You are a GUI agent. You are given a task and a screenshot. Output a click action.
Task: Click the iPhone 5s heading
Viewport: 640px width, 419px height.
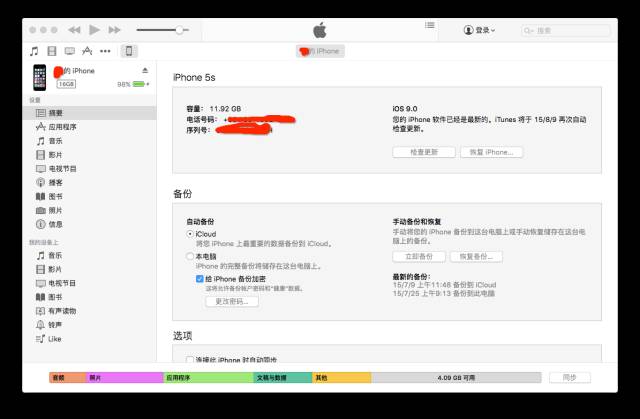pyautogui.click(x=194, y=78)
